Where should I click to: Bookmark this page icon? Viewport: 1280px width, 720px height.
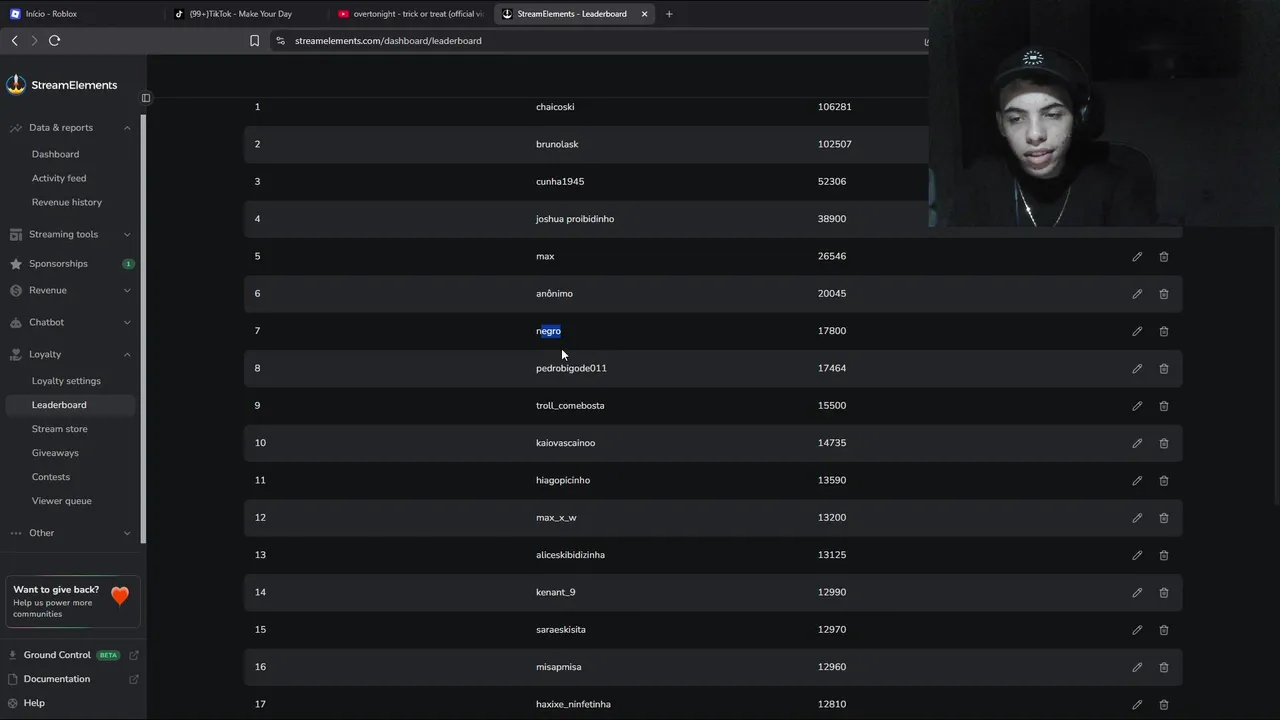click(254, 41)
